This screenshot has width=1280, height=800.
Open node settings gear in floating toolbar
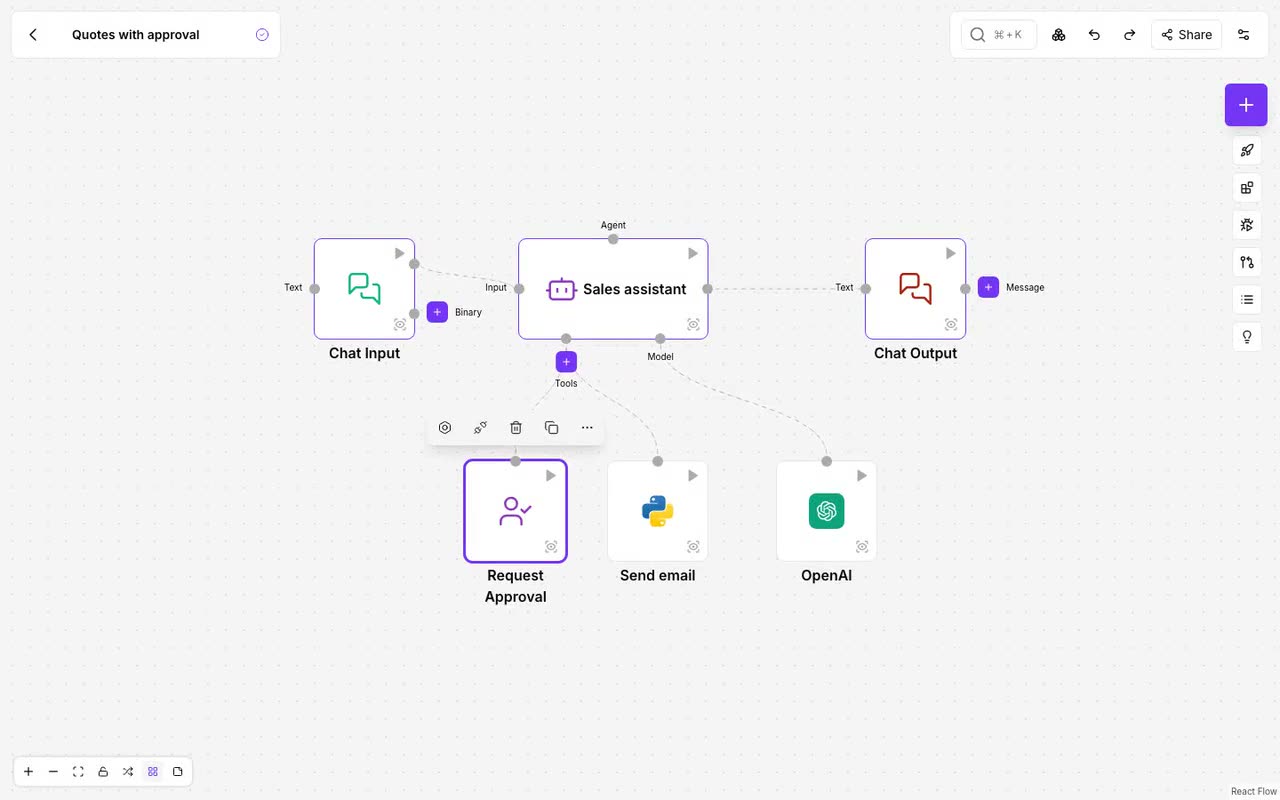point(445,428)
